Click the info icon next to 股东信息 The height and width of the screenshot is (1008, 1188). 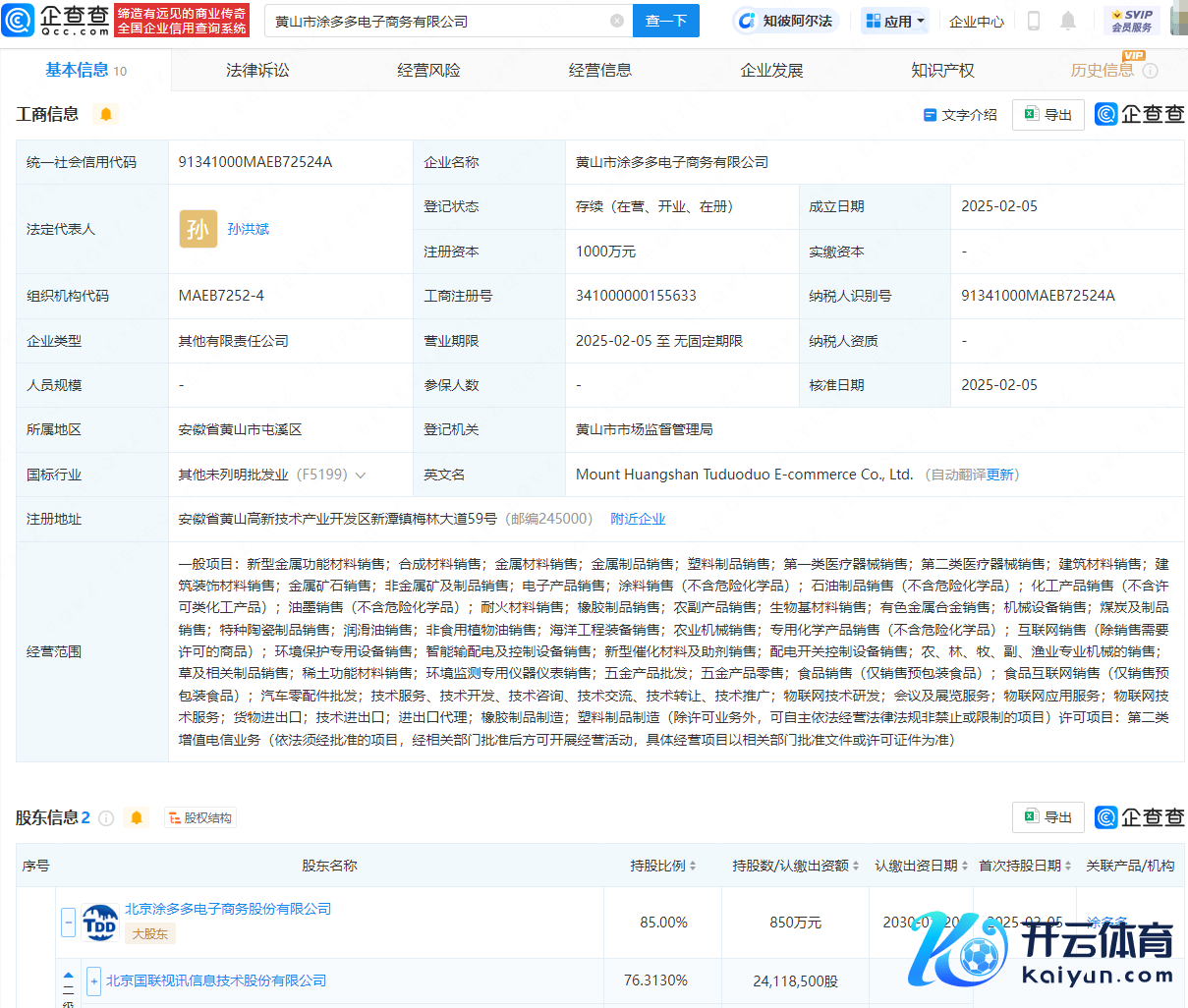tap(106, 818)
